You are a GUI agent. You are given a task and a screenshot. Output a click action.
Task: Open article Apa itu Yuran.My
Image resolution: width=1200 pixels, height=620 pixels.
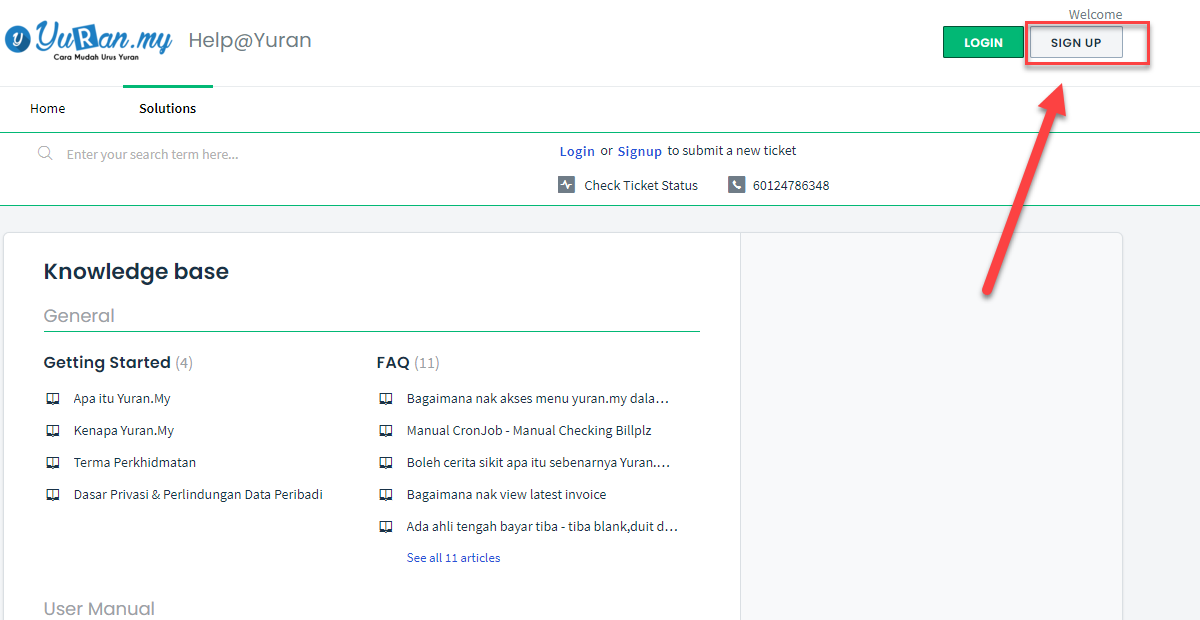pos(122,398)
